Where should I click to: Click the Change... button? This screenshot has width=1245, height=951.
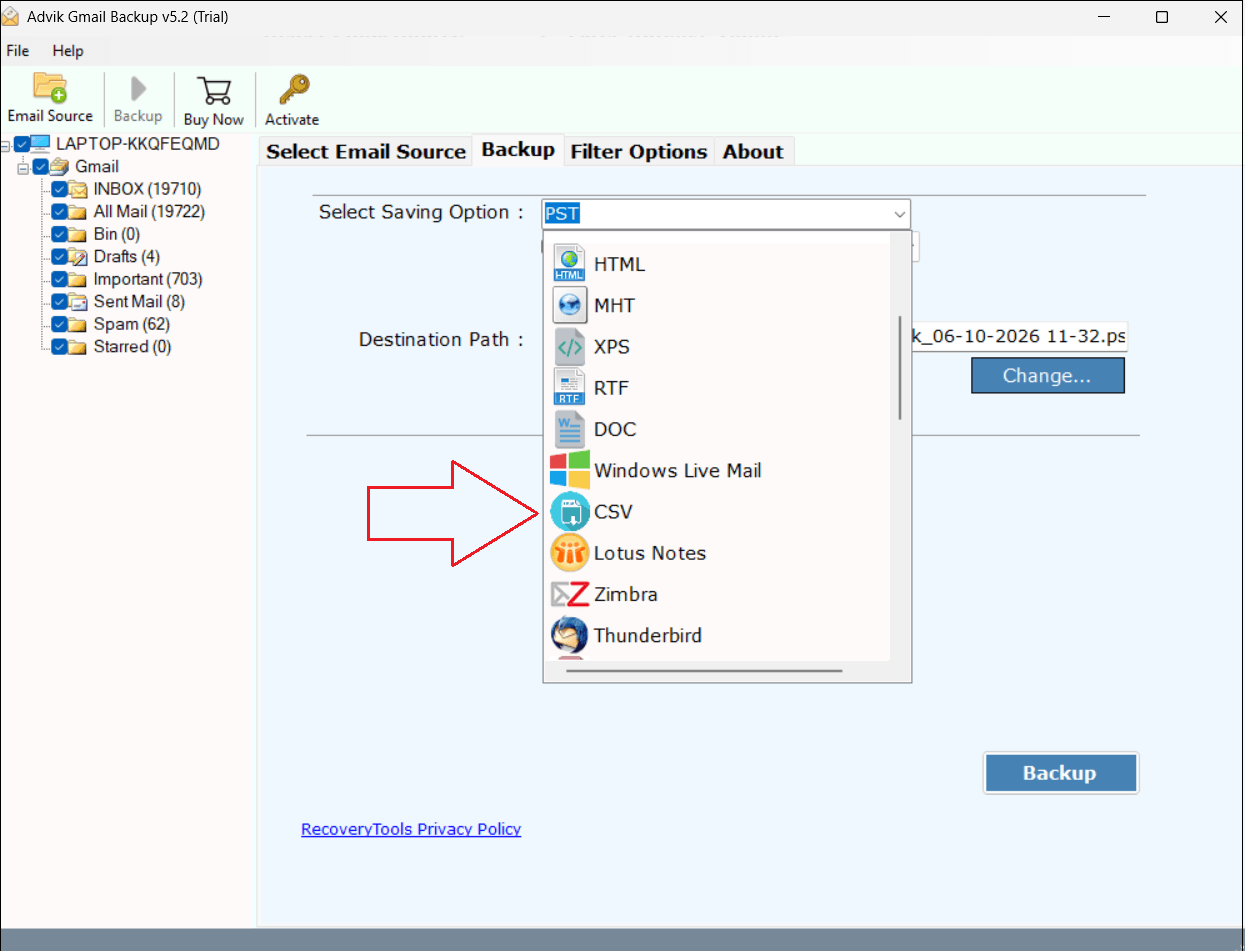pos(1047,376)
